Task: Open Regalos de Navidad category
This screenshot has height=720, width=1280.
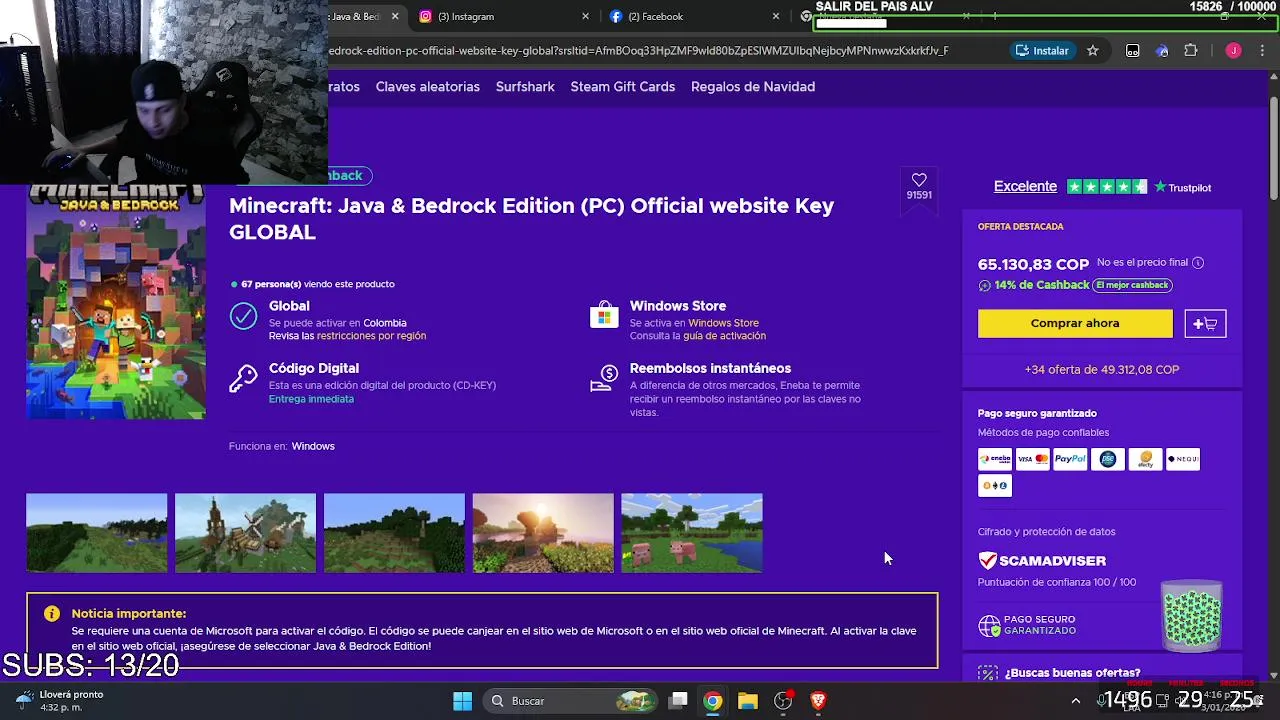Action: [x=753, y=87]
